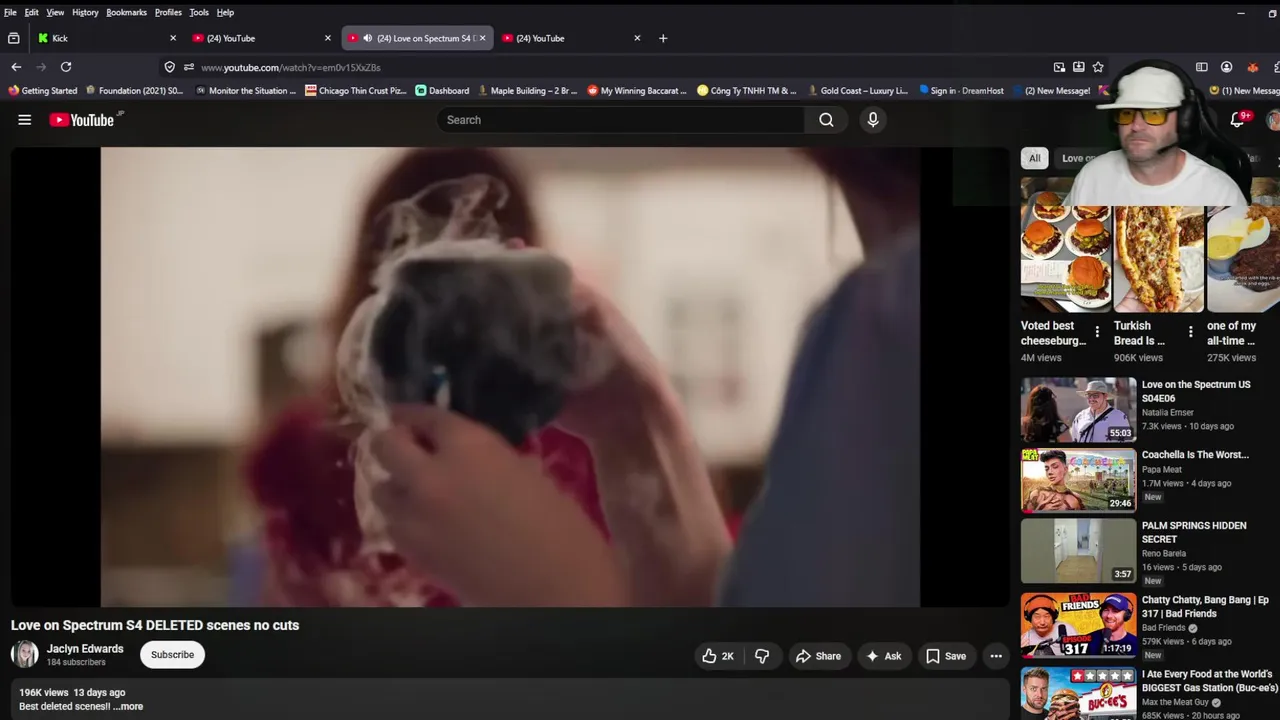Viewport: 1280px width, 720px height.
Task: Open the Coachella Is The Worst video thumbnail
Action: [x=1078, y=480]
